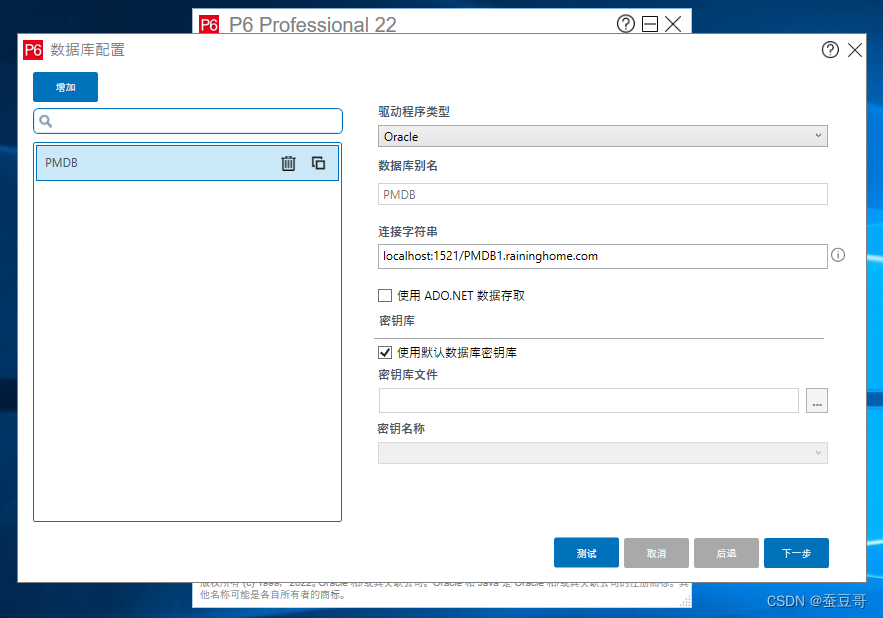Test the database connection with 测试
Screen dimensions: 883x618
coord(586,552)
